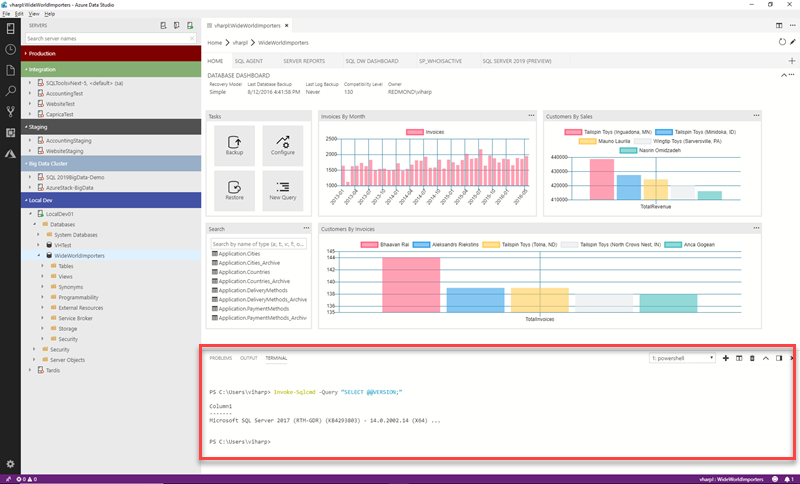This screenshot has width=800, height=484.
Task: Open Customers By Invoices widget menu
Action: click(x=756, y=228)
